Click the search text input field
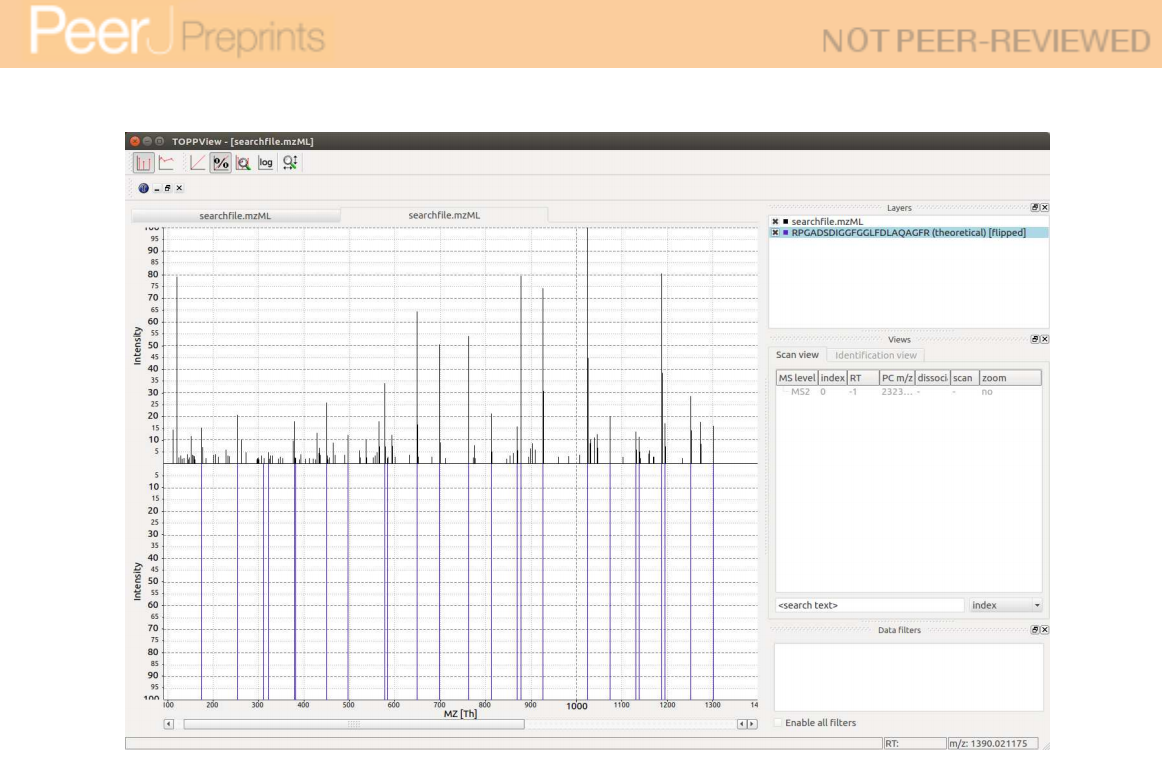 pyautogui.click(x=868, y=605)
